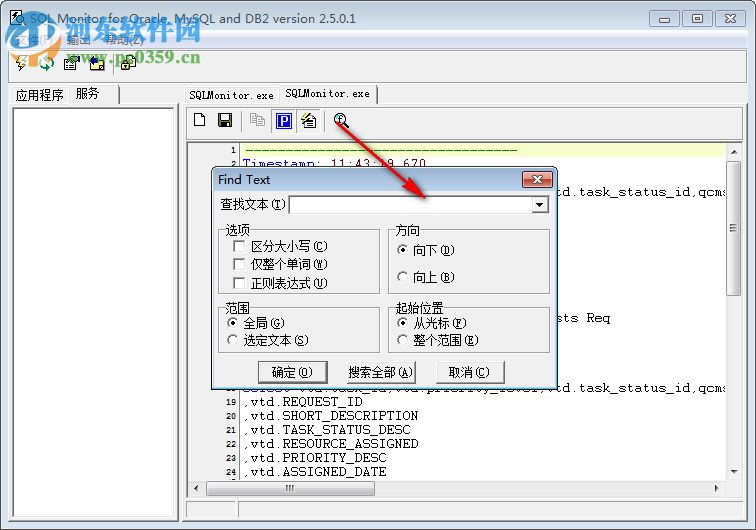Viewport: 756px width, 530px height.
Task: Click the line ,vtd.REQUEST_ID
Action: pos(303,402)
